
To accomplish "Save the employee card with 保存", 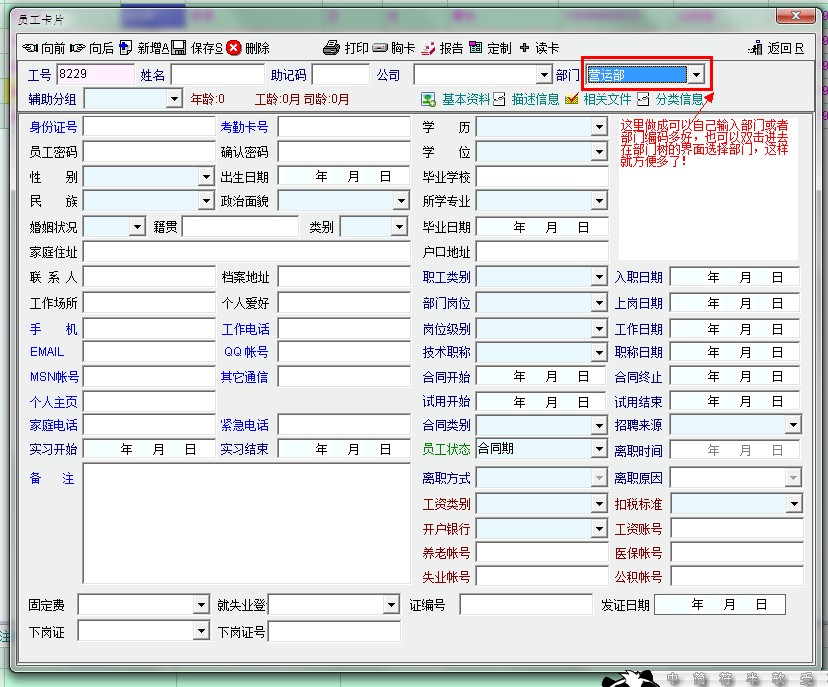I will click(x=179, y=48).
